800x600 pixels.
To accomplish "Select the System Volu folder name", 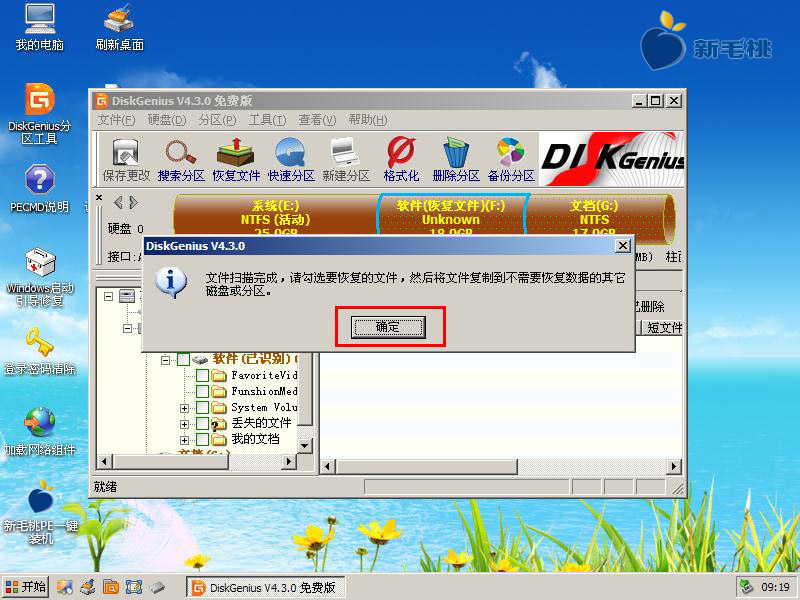I will click(264, 407).
